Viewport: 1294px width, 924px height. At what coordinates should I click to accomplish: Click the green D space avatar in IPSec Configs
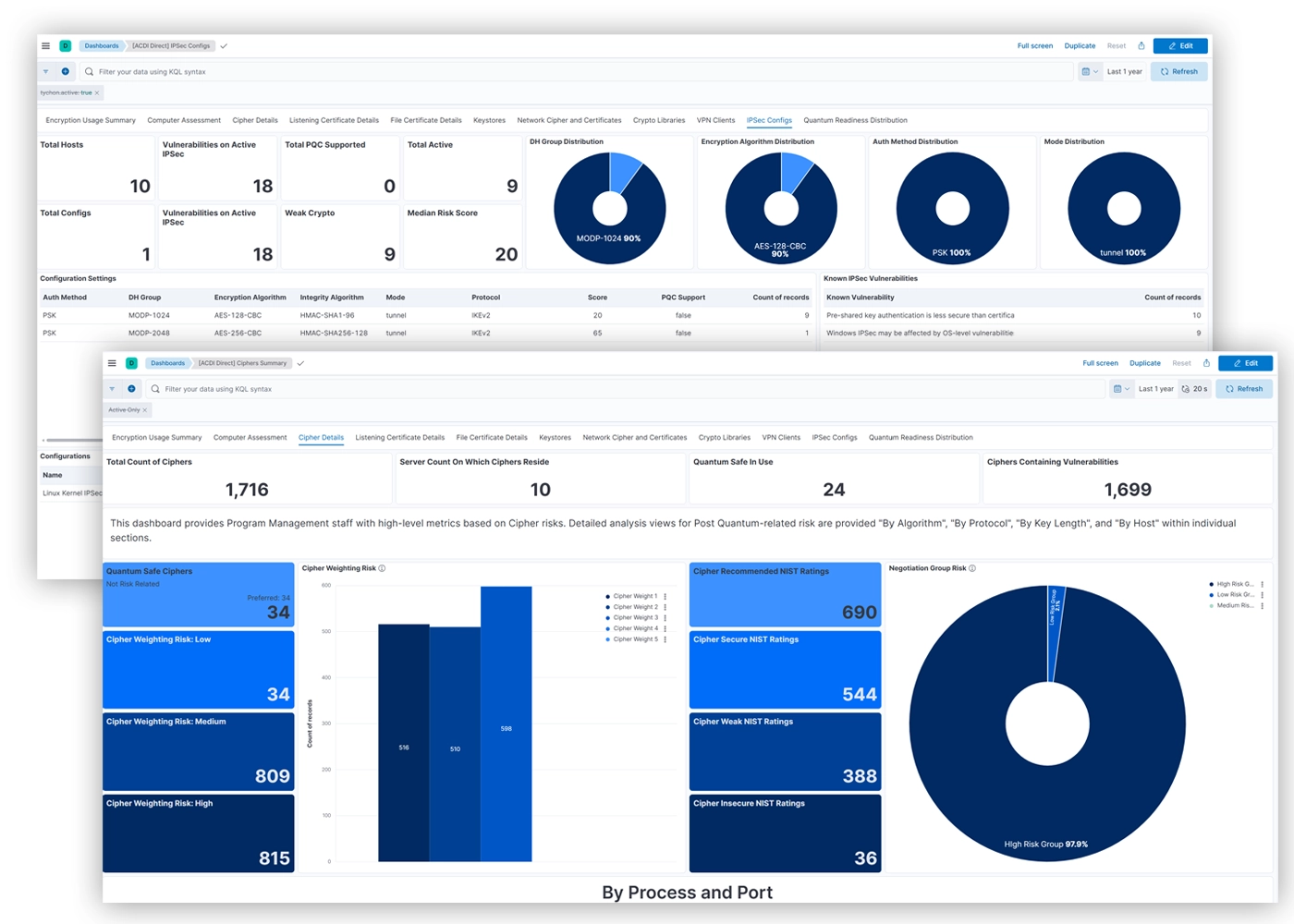(x=65, y=45)
